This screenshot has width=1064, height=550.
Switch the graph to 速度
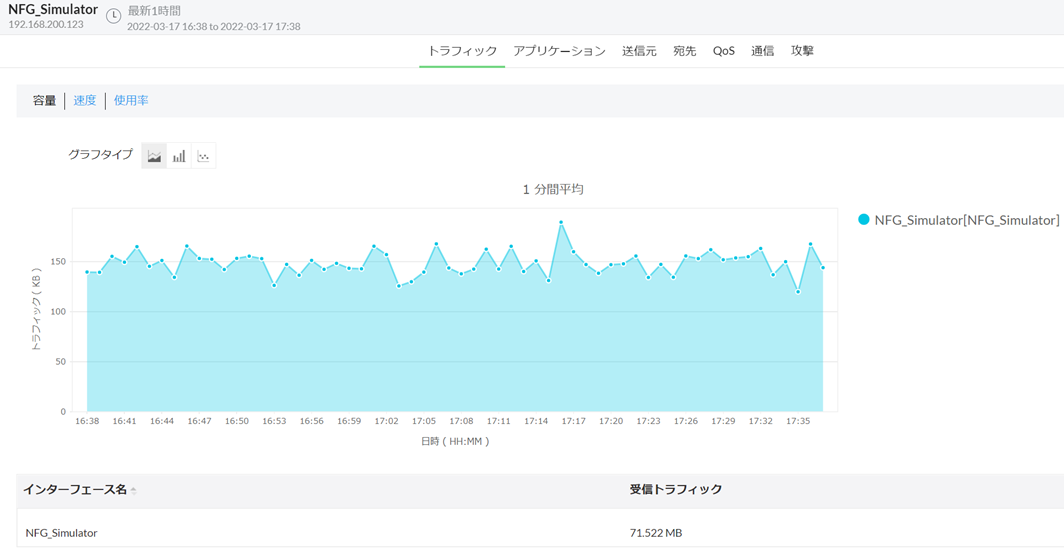85,101
